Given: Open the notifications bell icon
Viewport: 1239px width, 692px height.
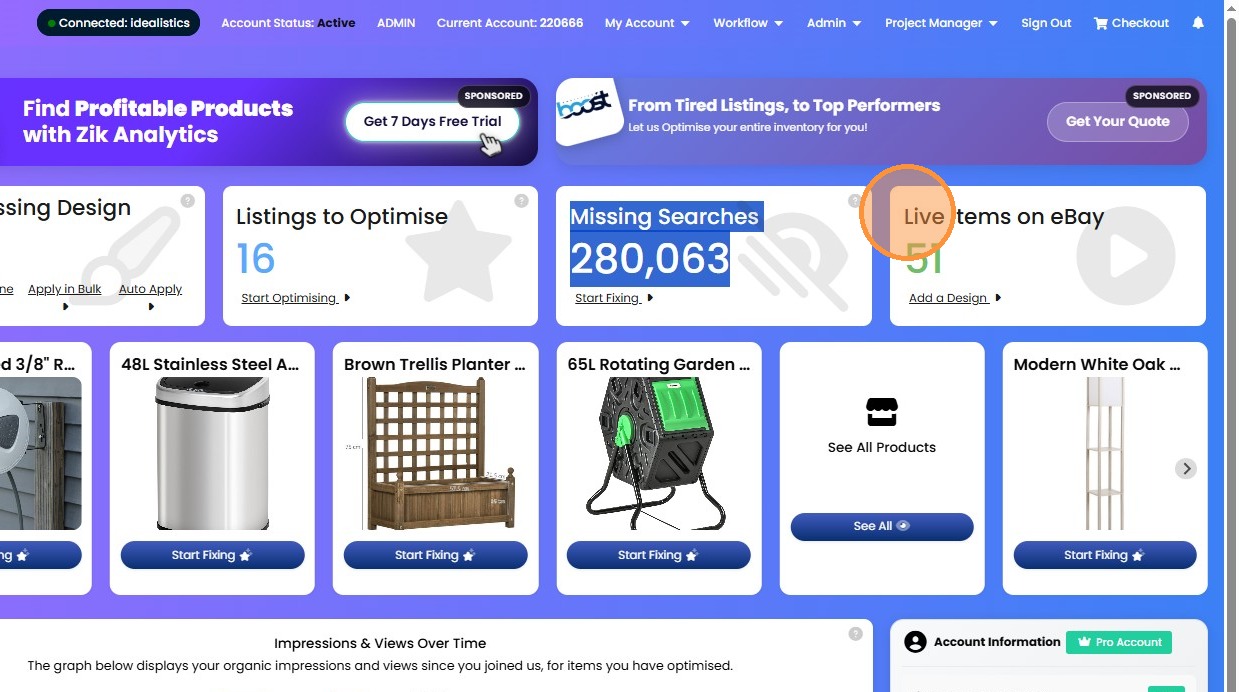Looking at the screenshot, I should click(1198, 23).
